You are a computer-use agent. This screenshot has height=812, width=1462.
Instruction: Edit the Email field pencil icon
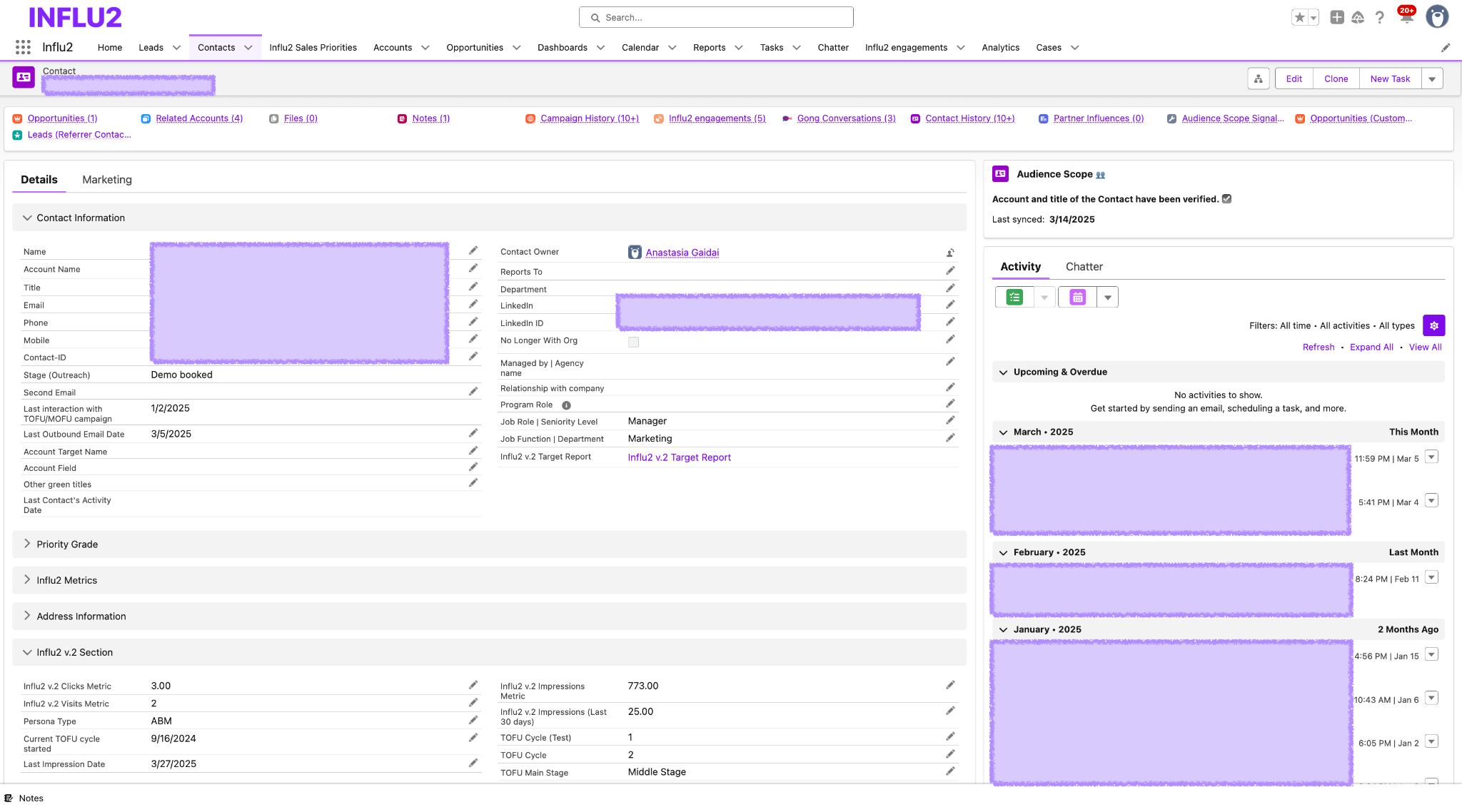pyautogui.click(x=473, y=304)
